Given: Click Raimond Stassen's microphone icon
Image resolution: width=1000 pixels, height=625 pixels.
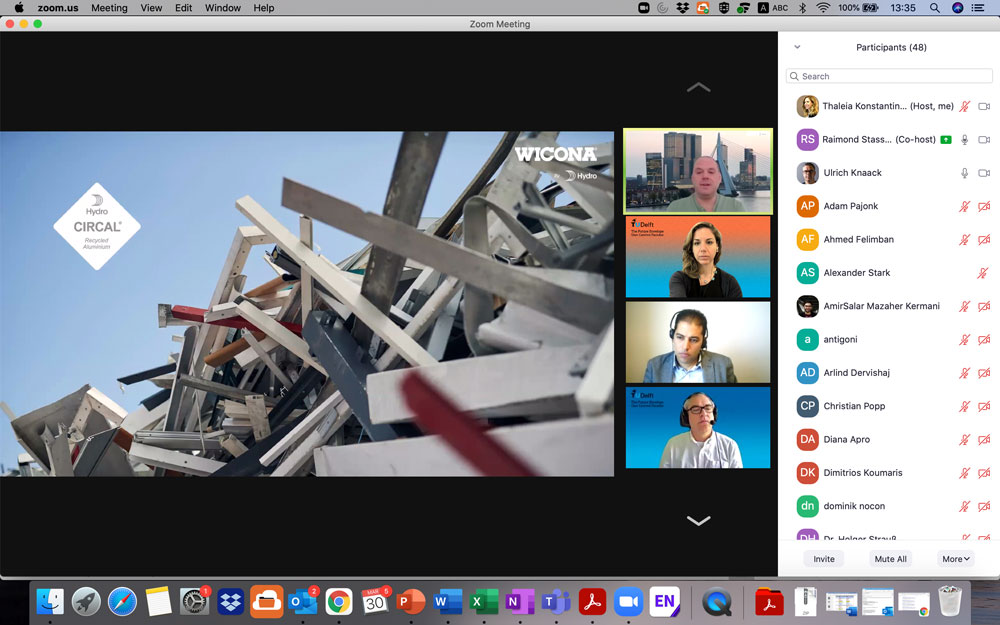Looking at the screenshot, I should 964,140.
